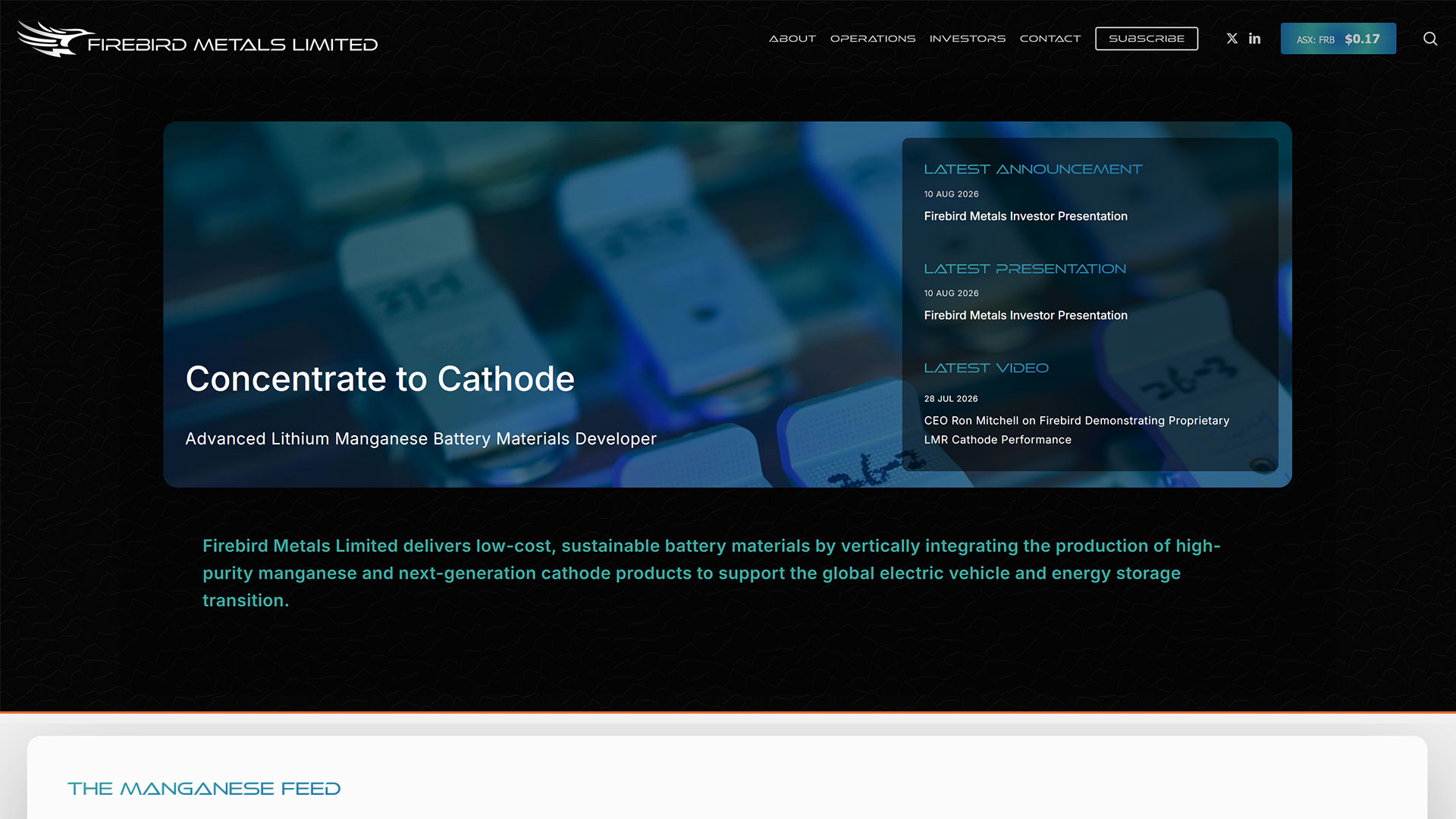Open the CEO Ron Mitchell LMR Cathode video link
The height and width of the screenshot is (819, 1456).
click(x=1077, y=430)
